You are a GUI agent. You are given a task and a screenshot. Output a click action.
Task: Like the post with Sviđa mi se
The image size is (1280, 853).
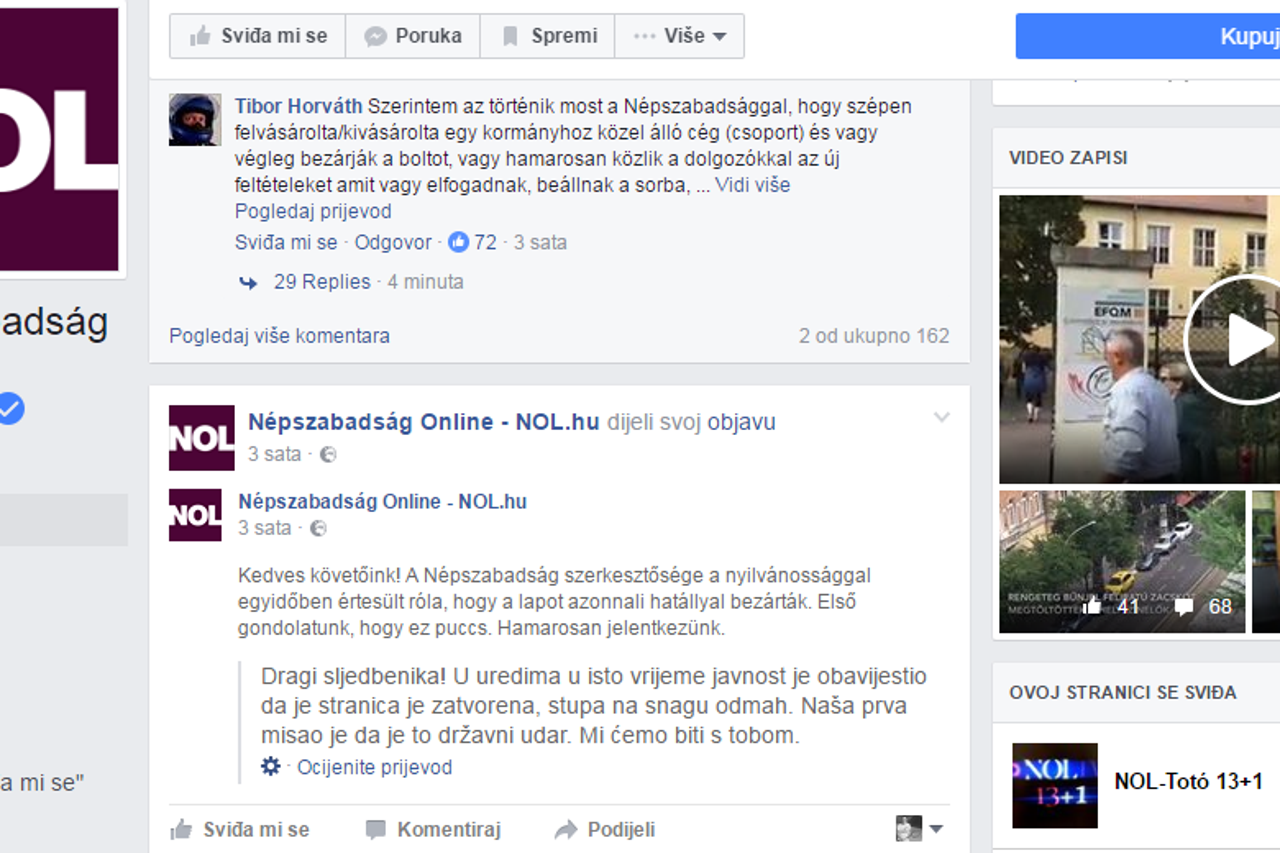tap(240, 829)
